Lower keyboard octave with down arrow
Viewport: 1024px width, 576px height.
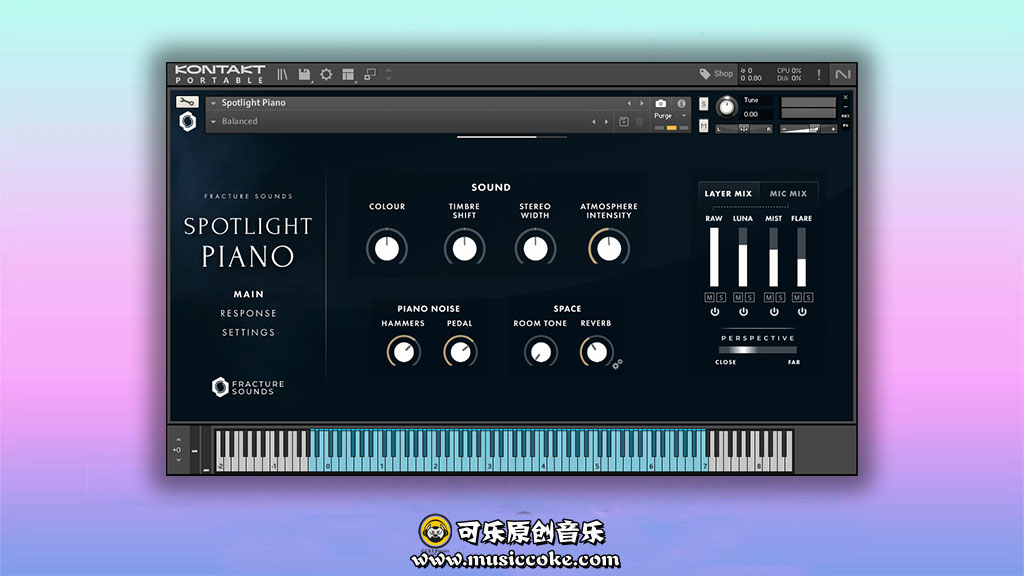click(x=178, y=460)
